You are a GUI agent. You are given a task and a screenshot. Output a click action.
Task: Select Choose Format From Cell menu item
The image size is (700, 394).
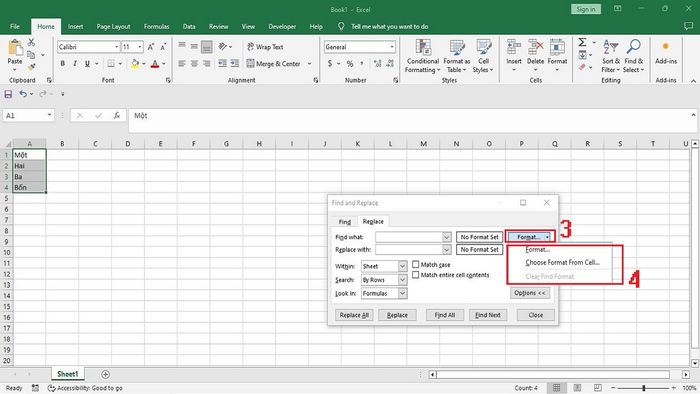pyautogui.click(x=562, y=262)
